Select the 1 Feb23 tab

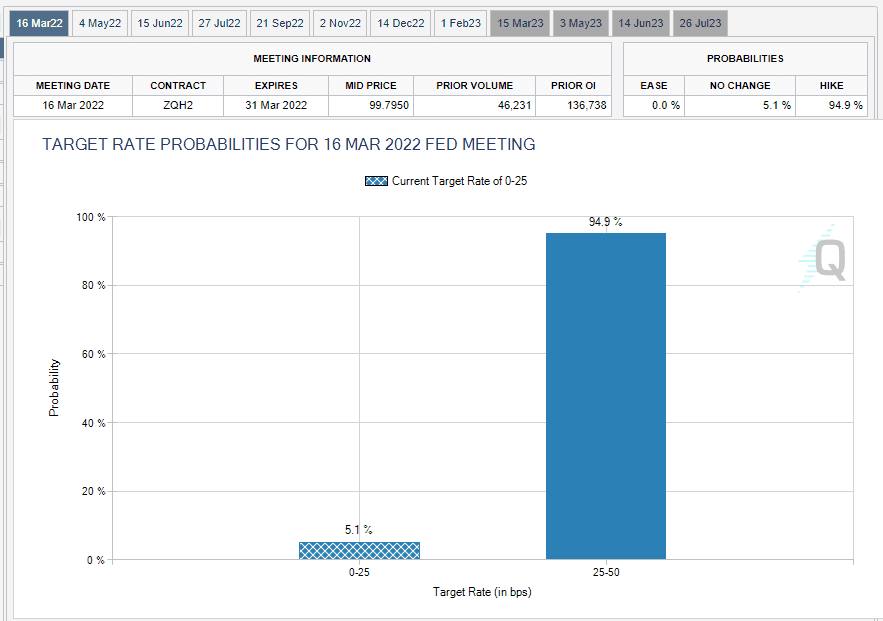pyautogui.click(x=461, y=23)
